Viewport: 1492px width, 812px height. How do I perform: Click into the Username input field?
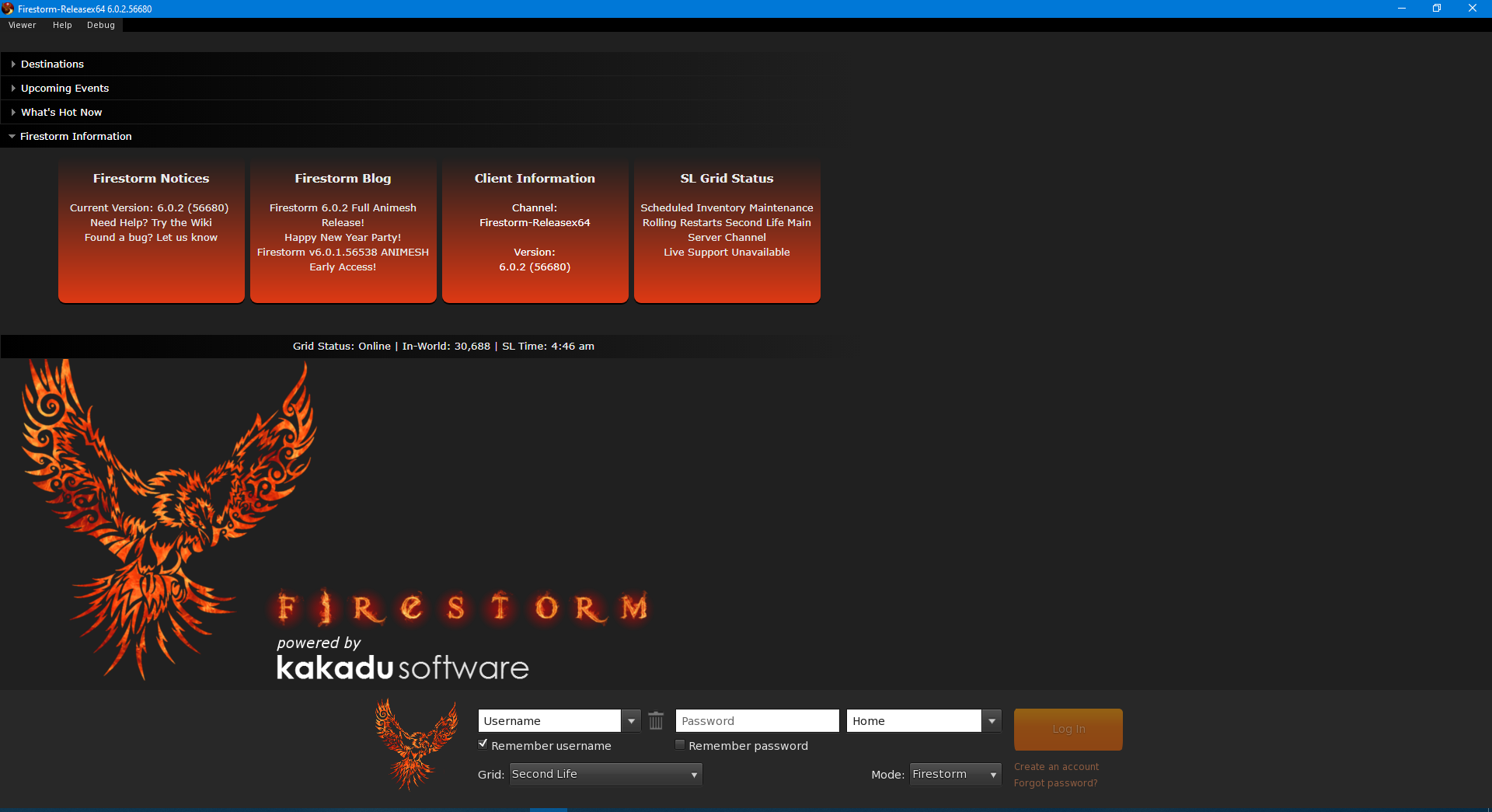[x=549, y=721]
